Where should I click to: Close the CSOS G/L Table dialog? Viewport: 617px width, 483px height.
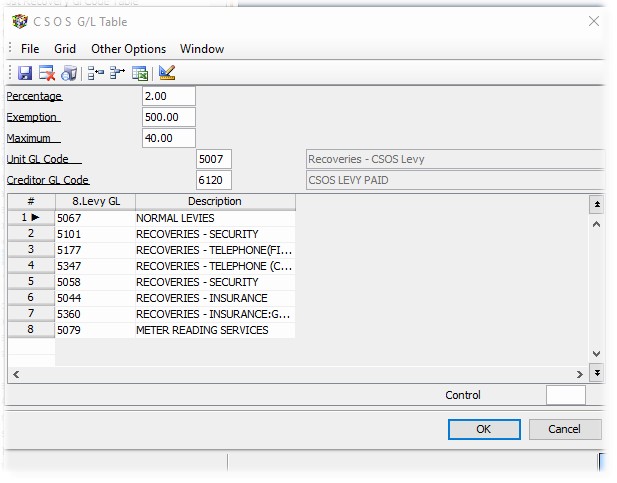[x=594, y=21]
